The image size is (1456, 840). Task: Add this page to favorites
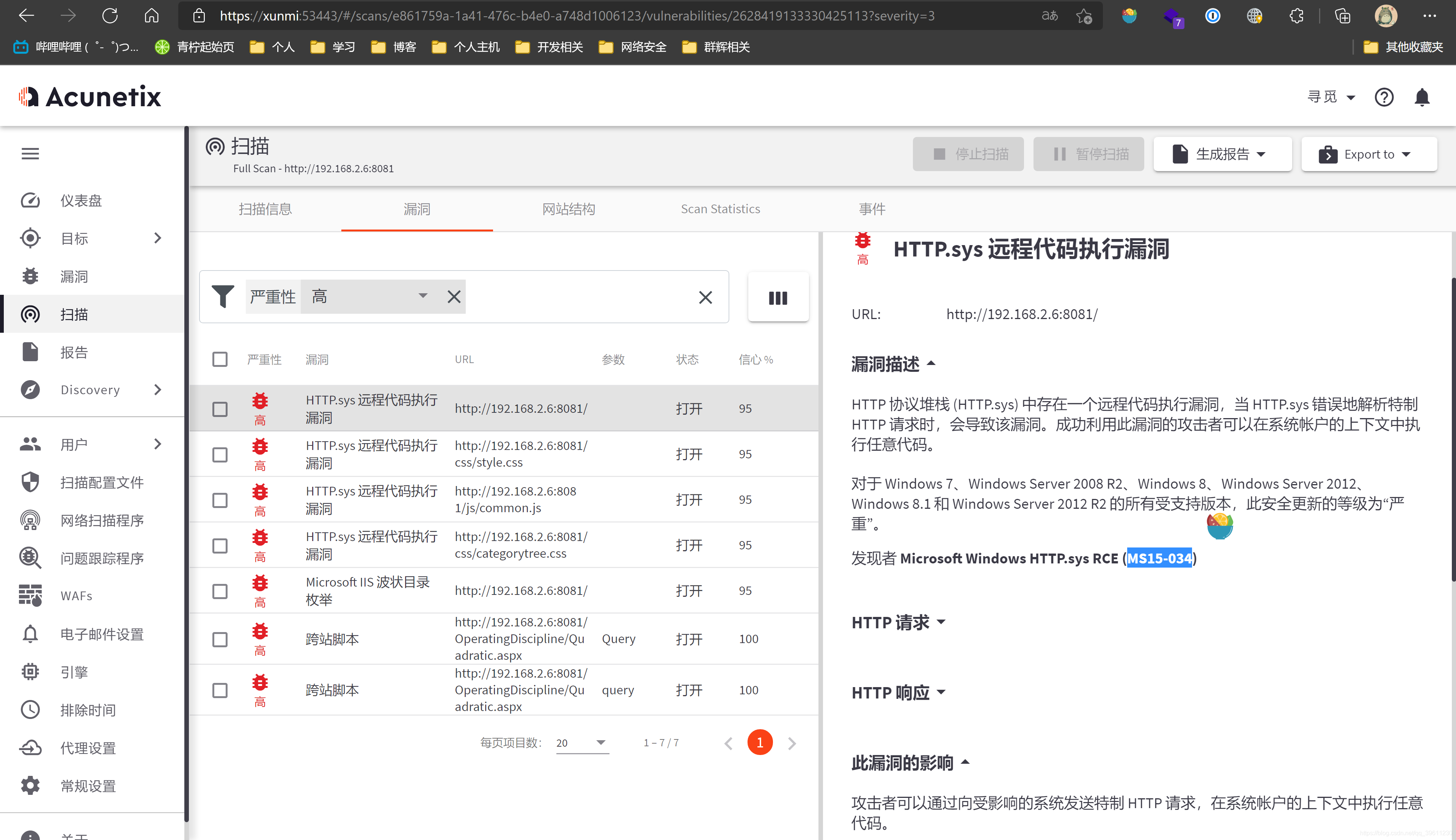pyautogui.click(x=1084, y=16)
